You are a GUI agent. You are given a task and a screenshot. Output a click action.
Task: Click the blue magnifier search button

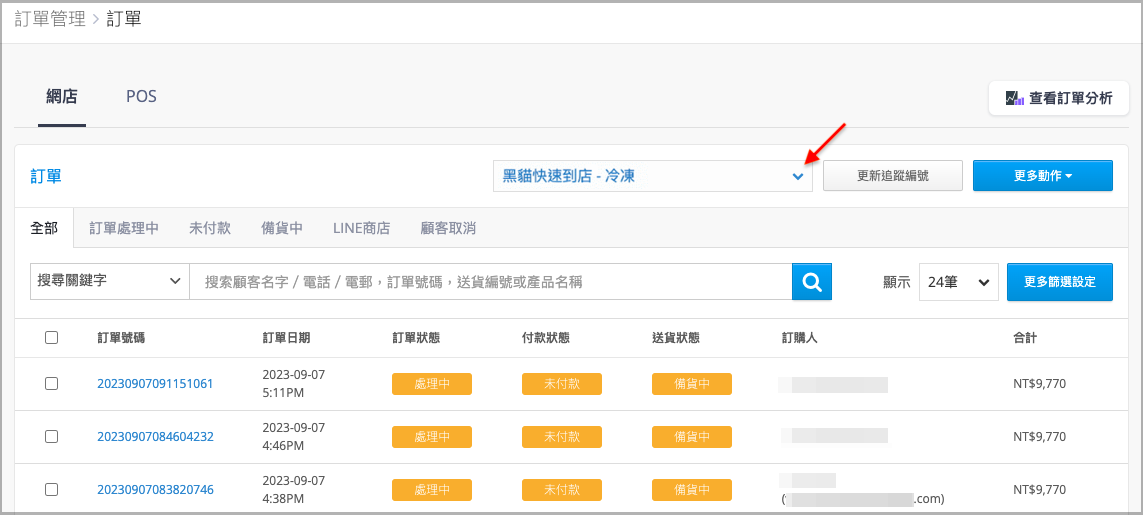[811, 282]
